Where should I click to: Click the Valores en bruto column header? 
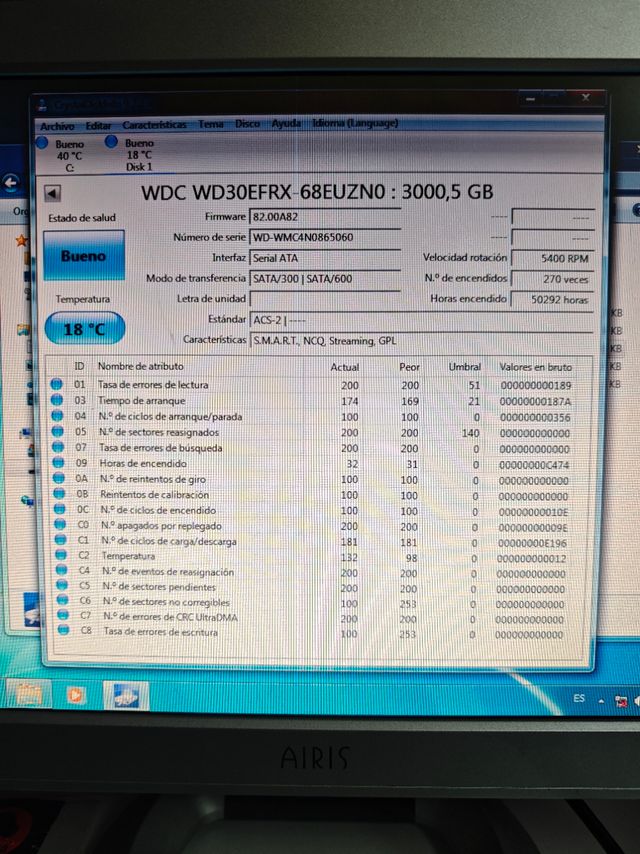(x=535, y=367)
